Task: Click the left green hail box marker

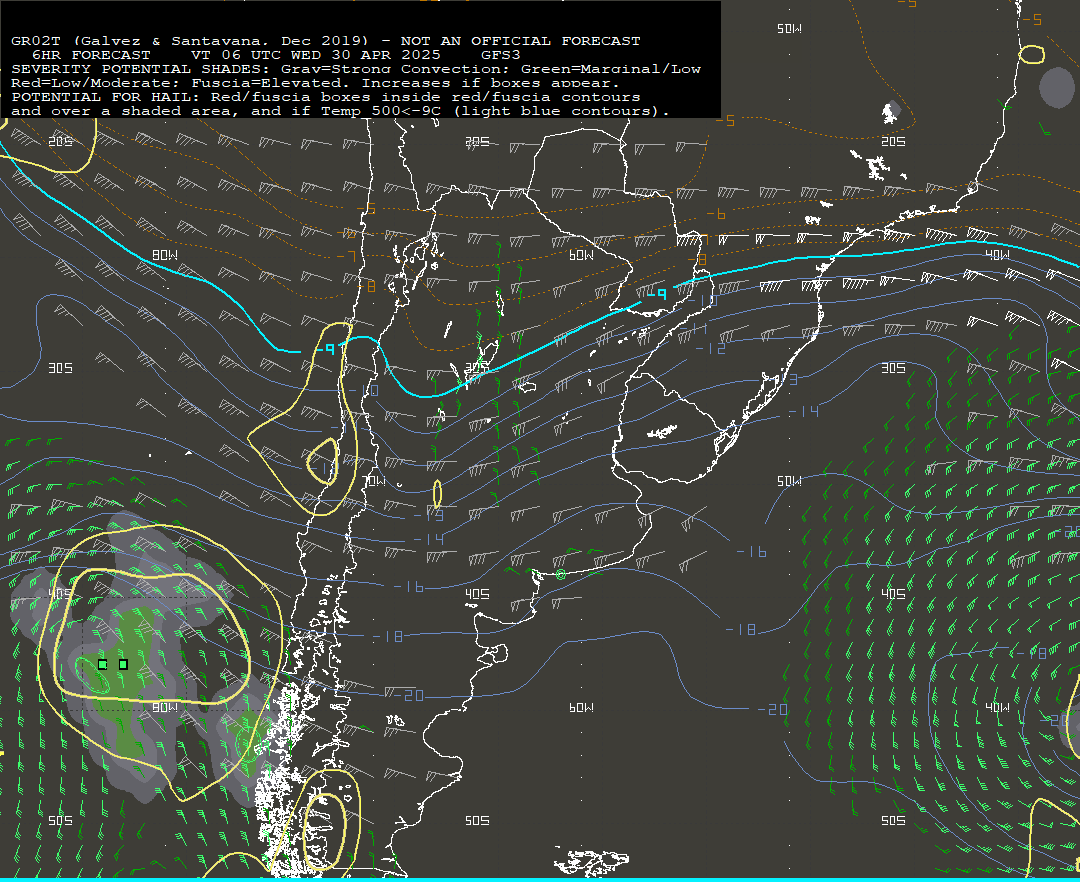Action: [x=103, y=664]
